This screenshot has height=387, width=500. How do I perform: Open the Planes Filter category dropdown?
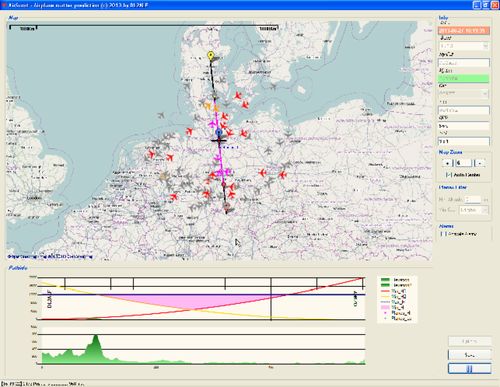[474, 210]
